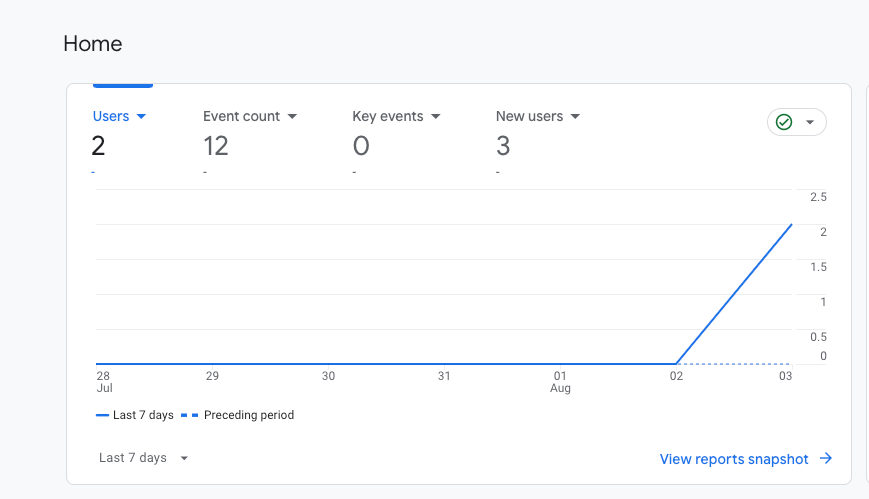
Task: Switch to the Key events tab
Action: [x=388, y=116]
